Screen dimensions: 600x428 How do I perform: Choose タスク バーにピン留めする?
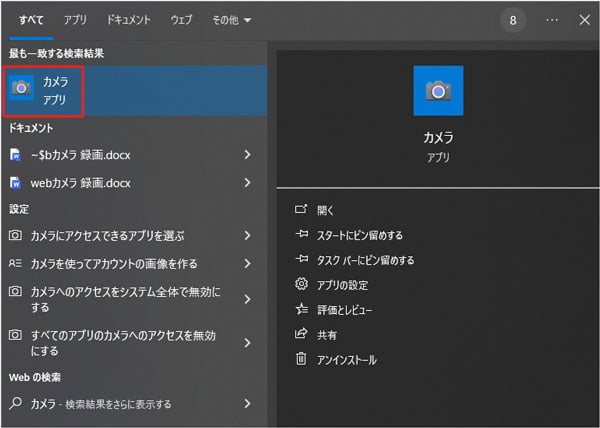click(x=365, y=260)
